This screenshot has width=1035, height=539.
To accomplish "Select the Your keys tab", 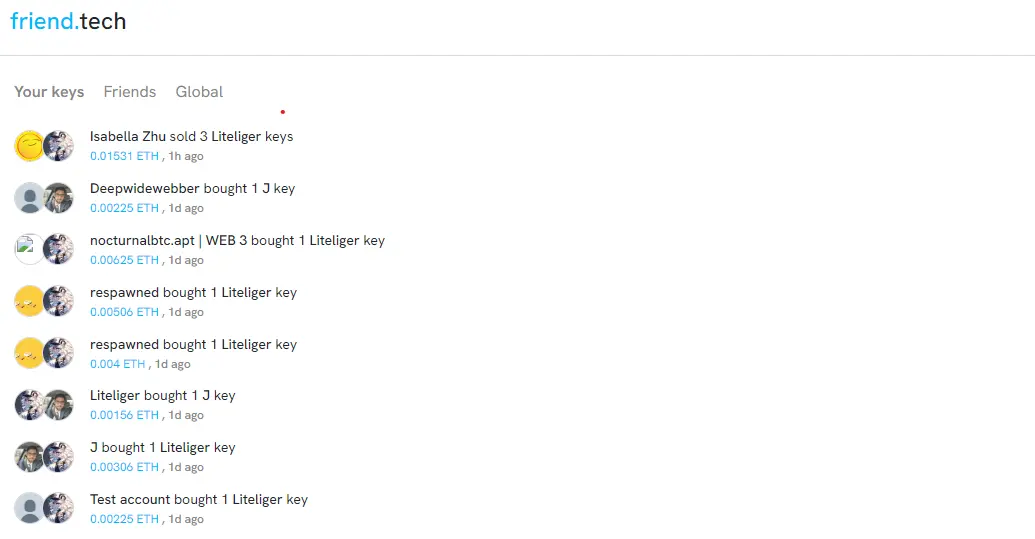I will [x=49, y=92].
